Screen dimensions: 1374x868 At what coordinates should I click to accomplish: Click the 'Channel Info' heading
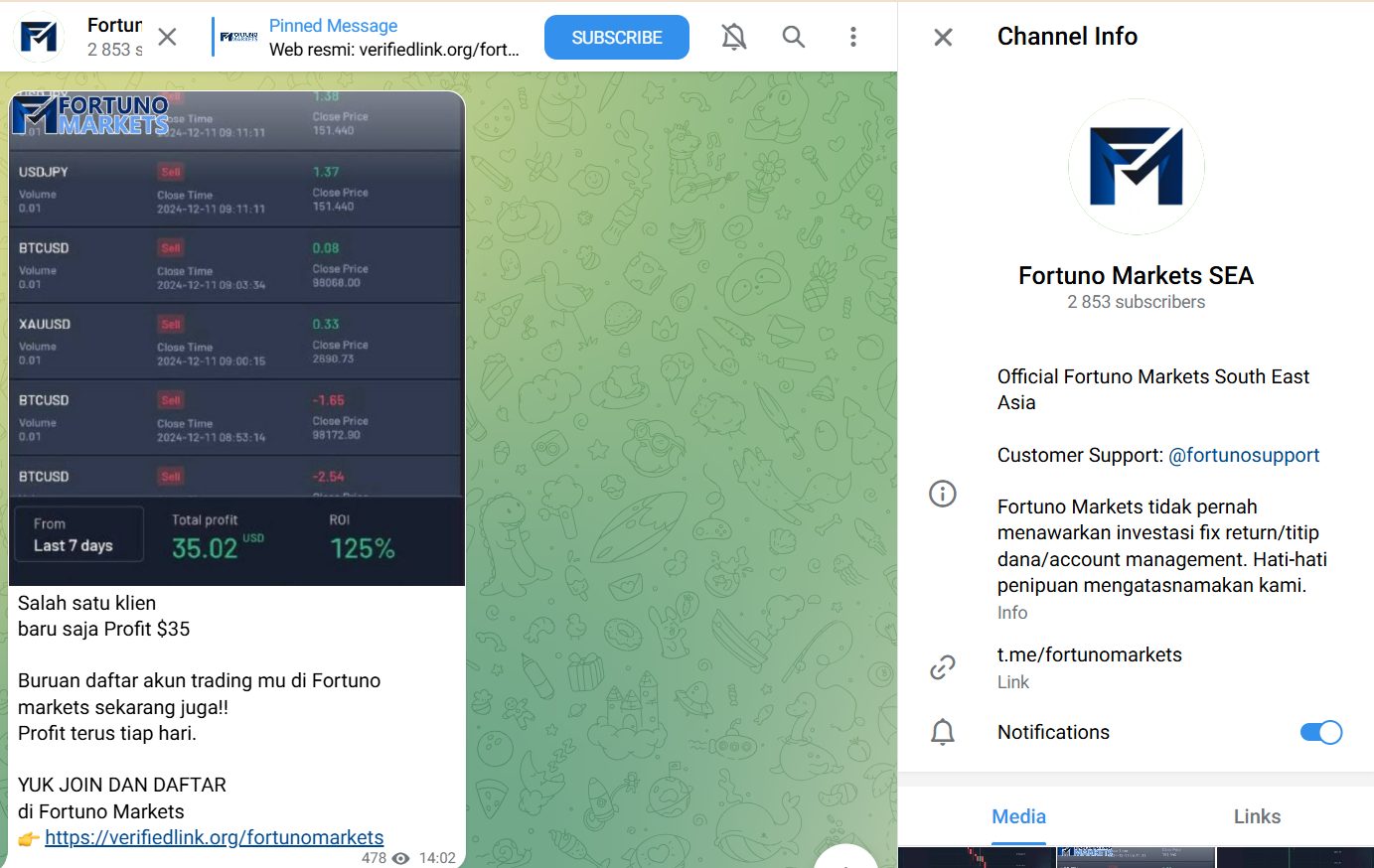(1067, 37)
